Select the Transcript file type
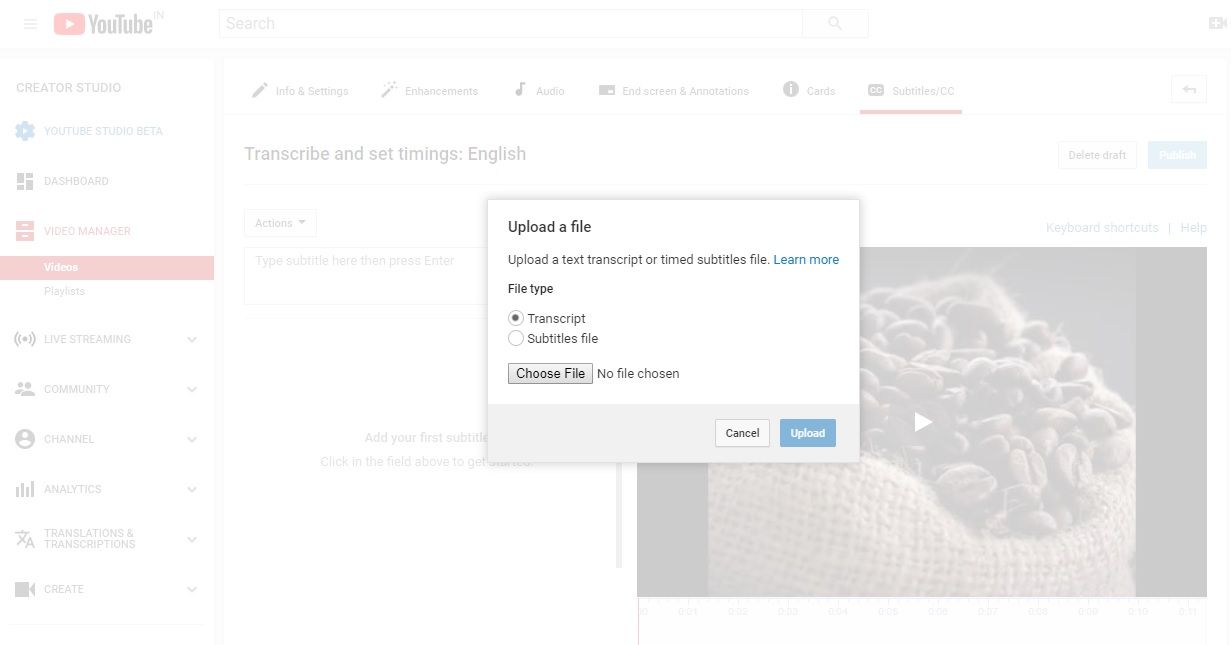Viewport: 1231px width, 645px height. (516, 318)
